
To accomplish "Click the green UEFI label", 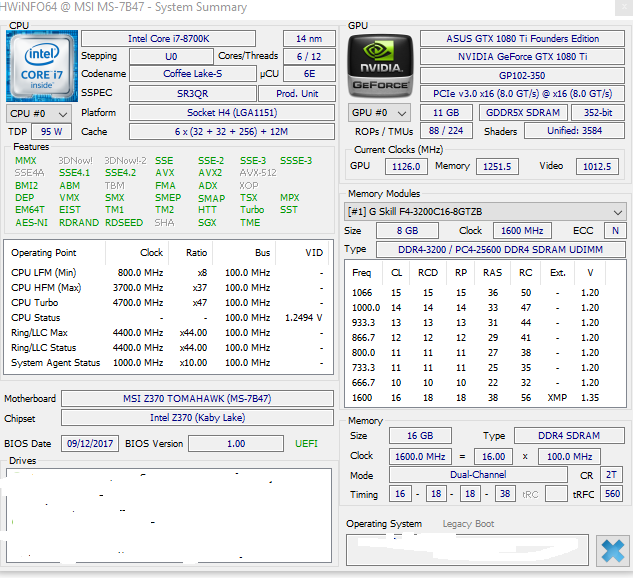I will pyautogui.click(x=306, y=444).
